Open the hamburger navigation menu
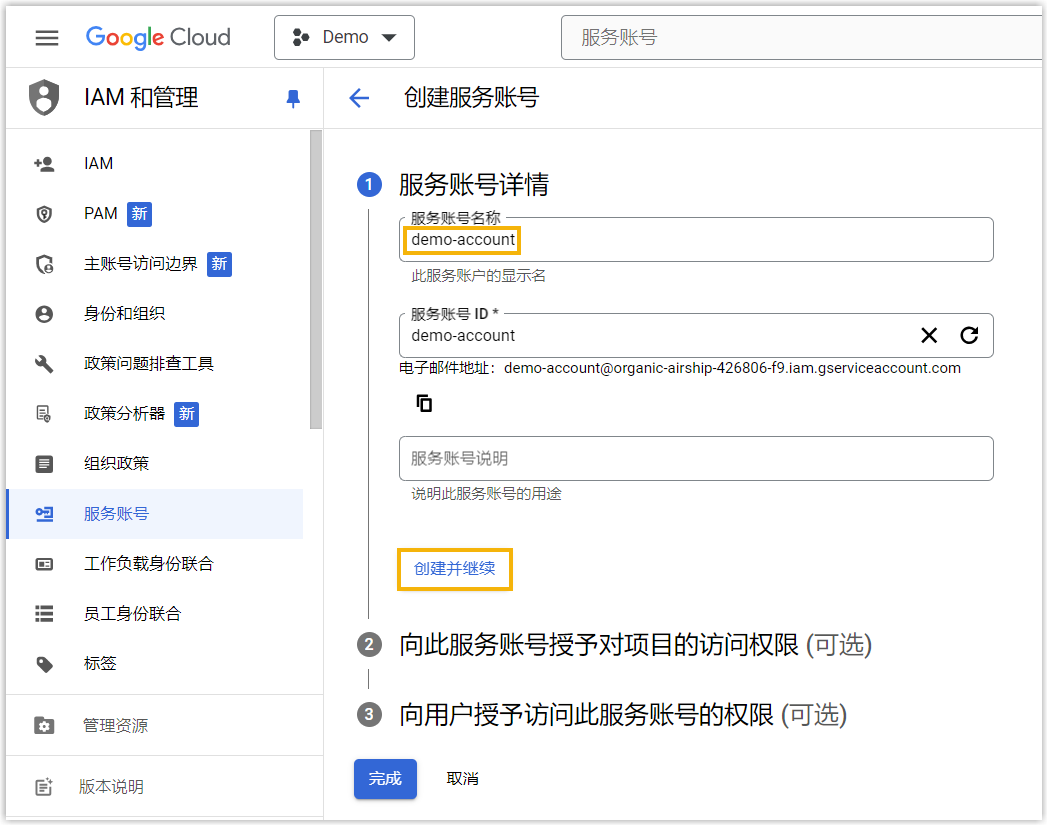The width and height of the screenshot is (1048, 826). pos(47,38)
